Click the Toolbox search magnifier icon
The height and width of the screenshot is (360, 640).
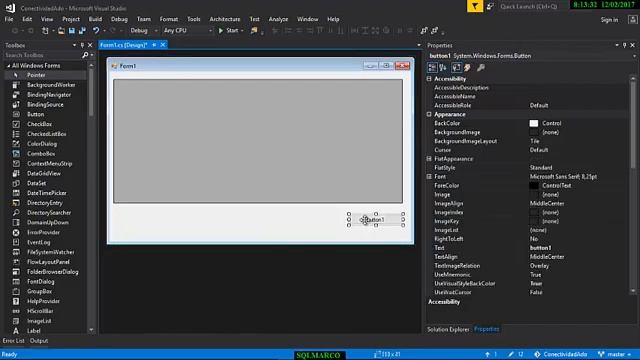(85, 55)
